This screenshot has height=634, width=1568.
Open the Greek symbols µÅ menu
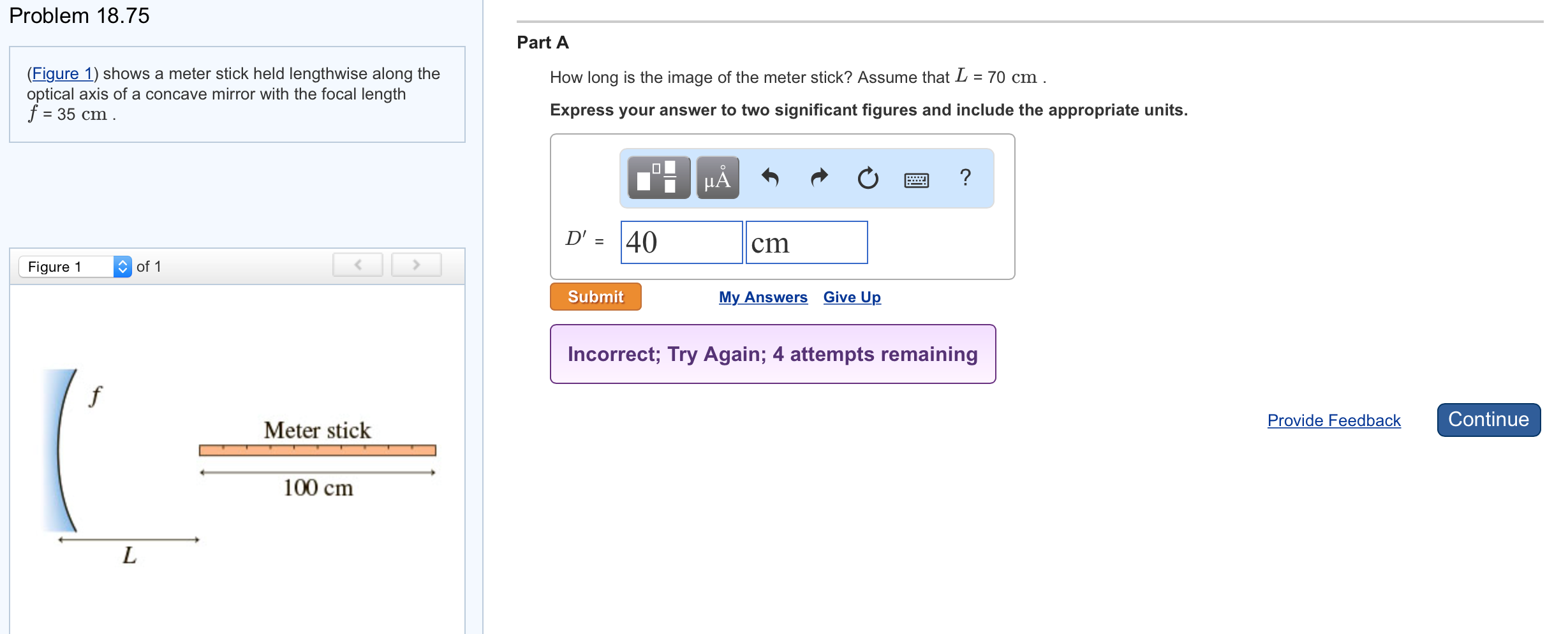[x=718, y=178]
